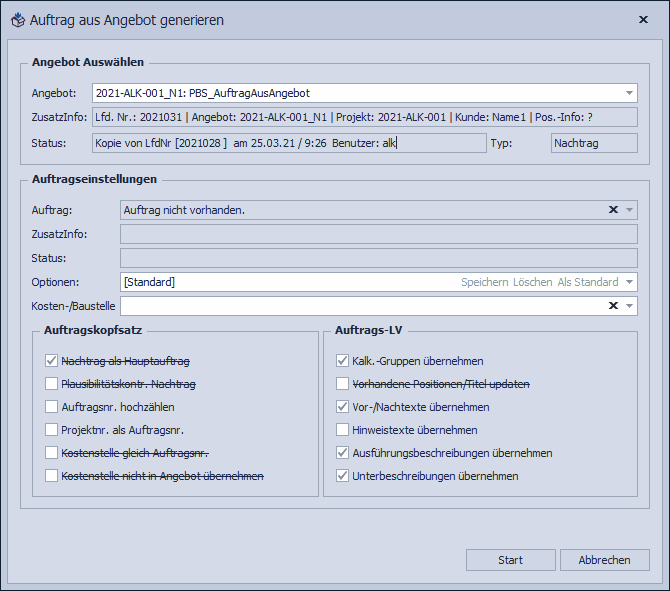Click Speichern in the Optionen field

coord(484,282)
